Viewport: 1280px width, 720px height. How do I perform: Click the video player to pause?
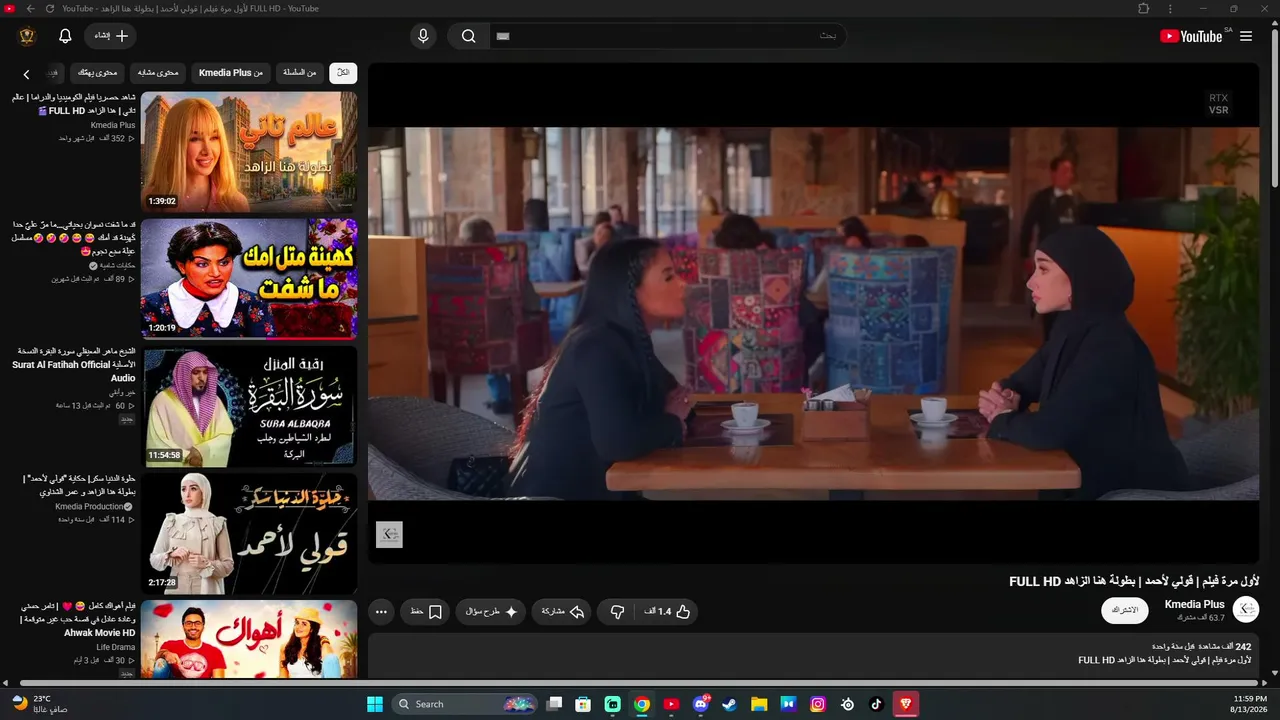tap(813, 313)
